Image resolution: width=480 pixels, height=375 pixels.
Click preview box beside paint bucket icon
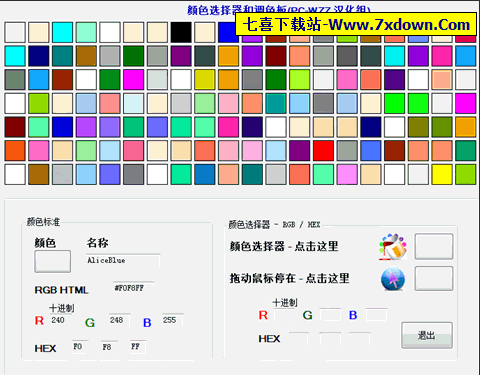434,246
